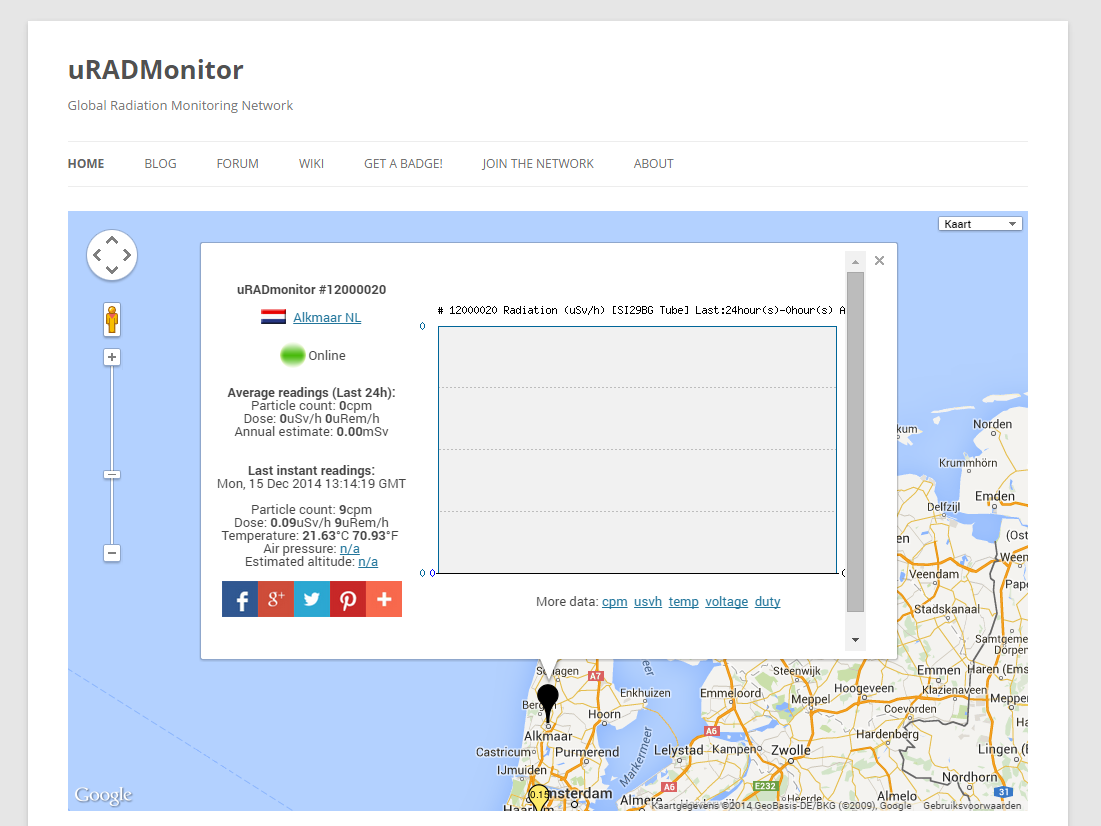The height and width of the screenshot is (826, 1101).
Task: Click the map zoom slider handle
Action: coord(112,475)
